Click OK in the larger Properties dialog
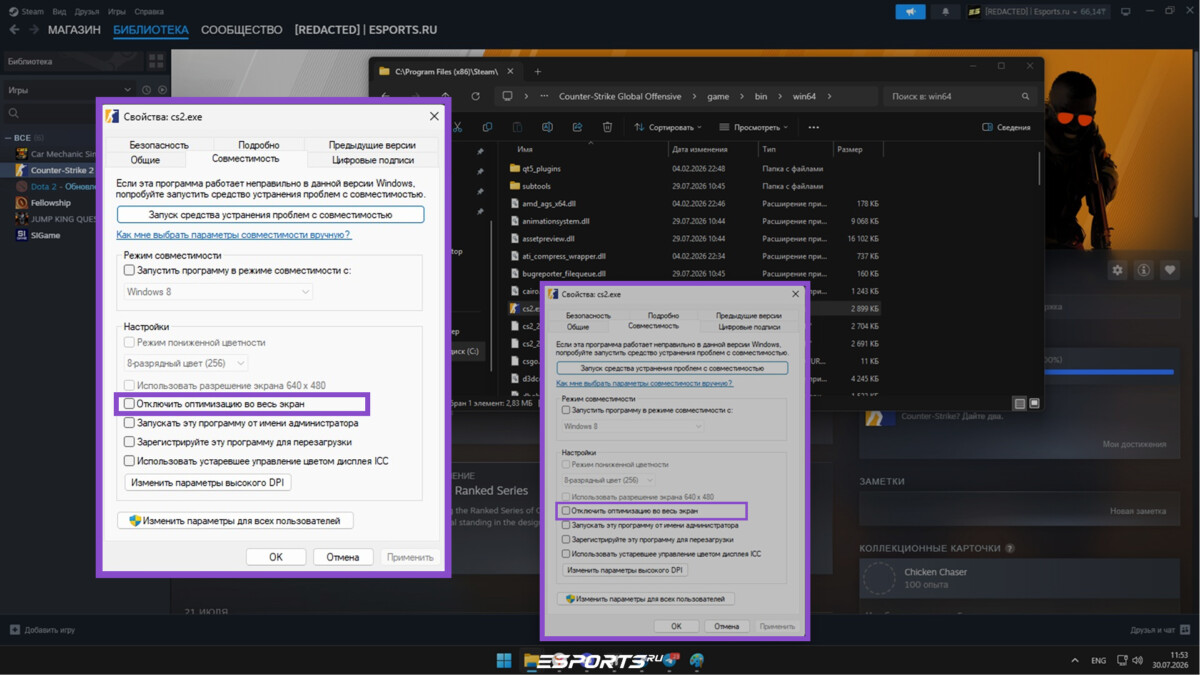The image size is (1200, 675). pos(276,557)
